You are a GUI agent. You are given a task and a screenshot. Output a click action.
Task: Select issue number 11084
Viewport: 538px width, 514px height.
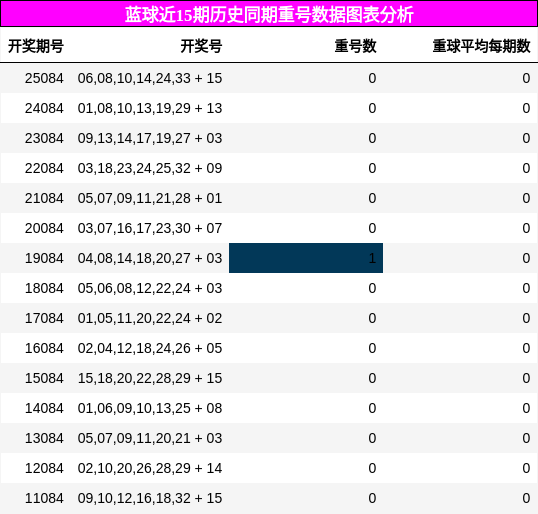[44, 498]
